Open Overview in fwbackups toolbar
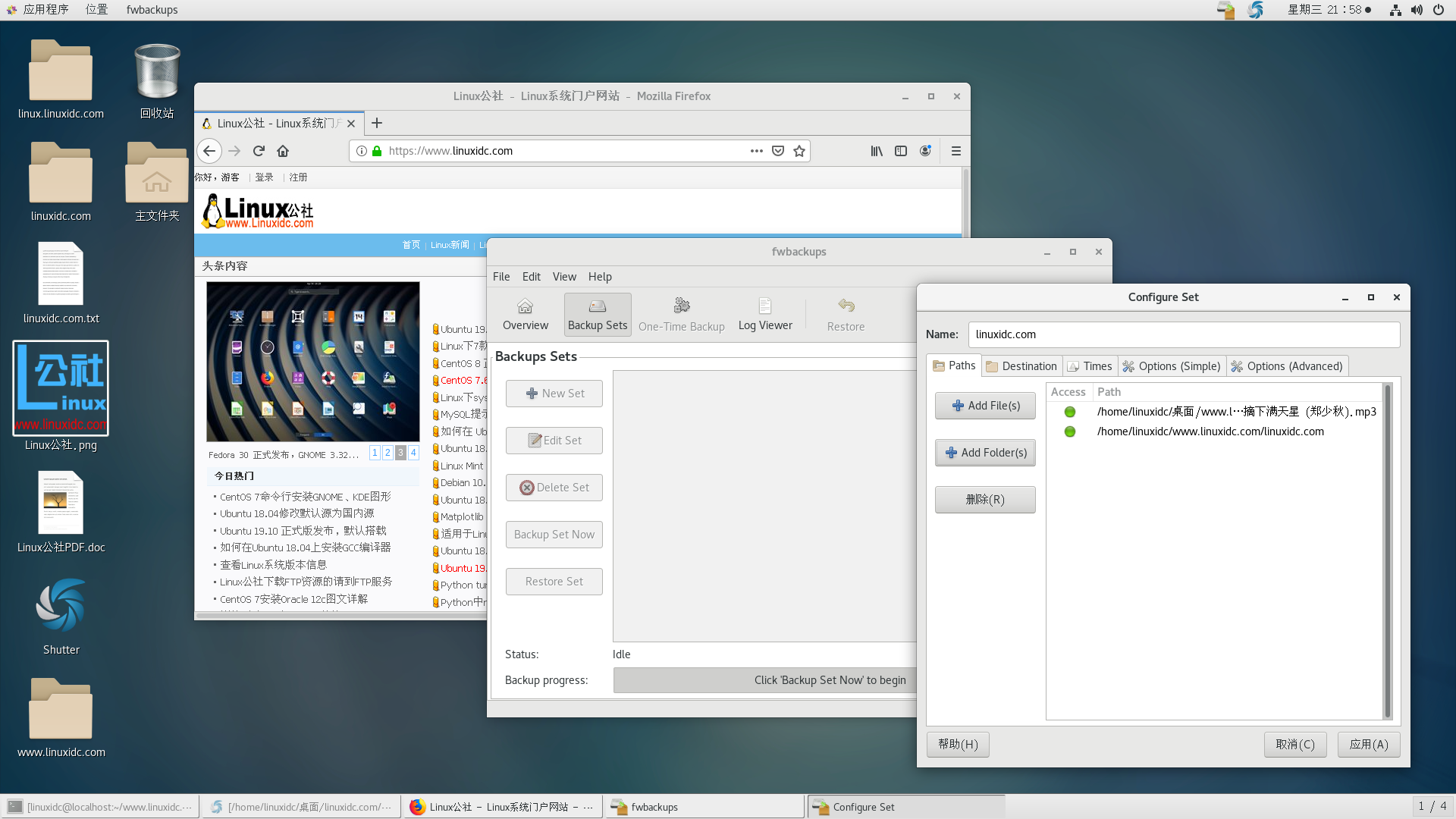1456x819 pixels. (x=525, y=315)
